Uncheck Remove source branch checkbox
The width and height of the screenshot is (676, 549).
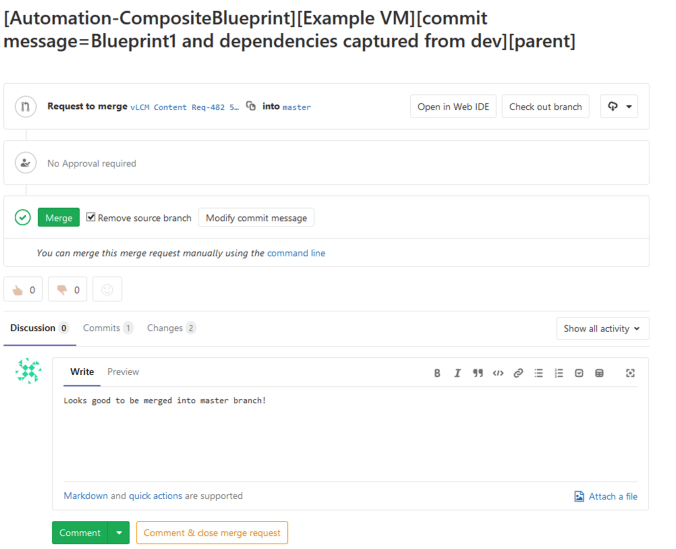tap(91, 217)
